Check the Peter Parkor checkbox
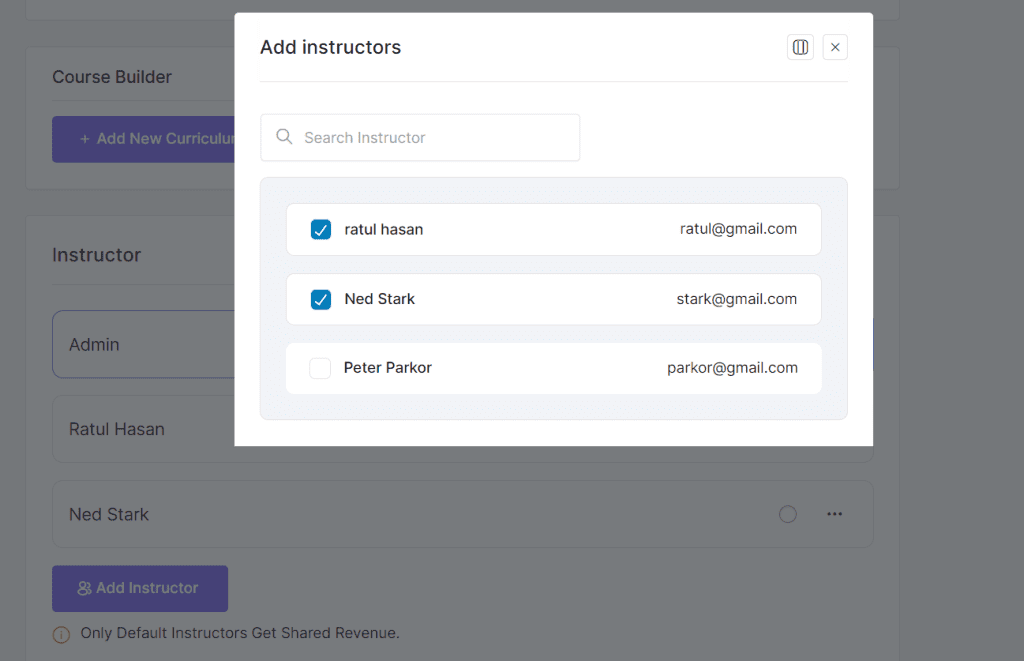 click(x=320, y=368)
